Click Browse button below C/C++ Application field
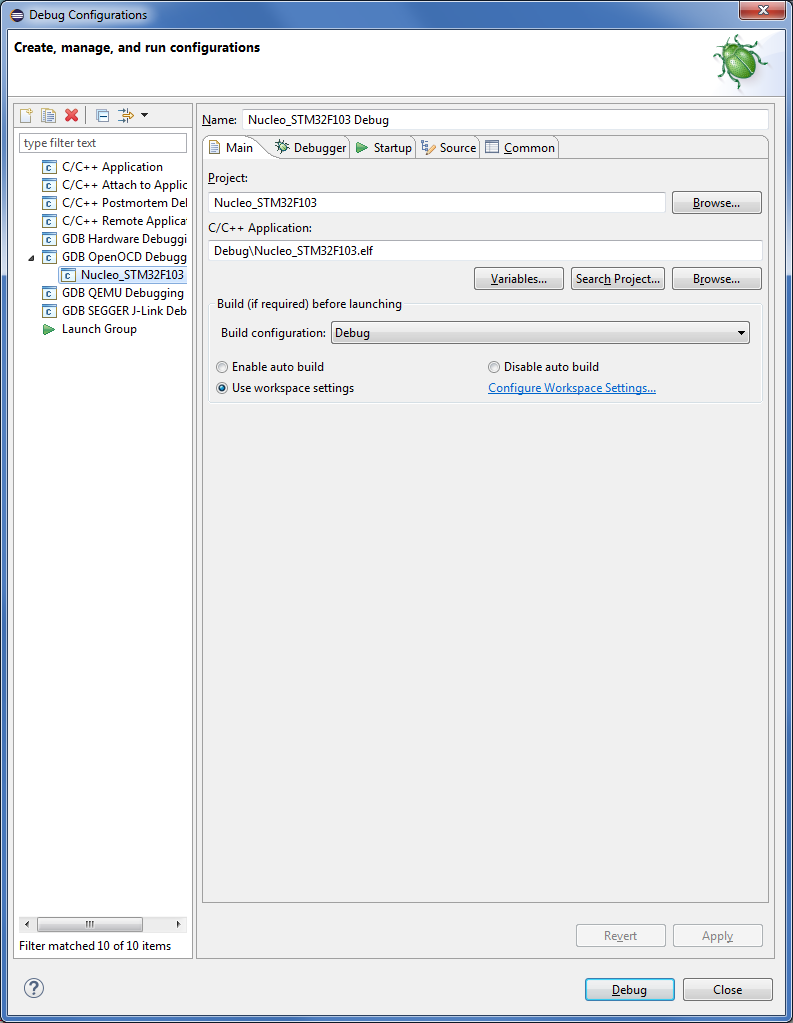Screen dimensions: 793x1023 pos(717,279)
